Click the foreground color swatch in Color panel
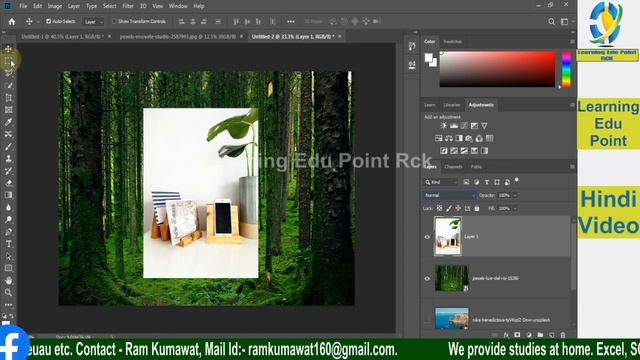Screen dimensions: 640x360 pyautogui.click(x=428, y=58)
